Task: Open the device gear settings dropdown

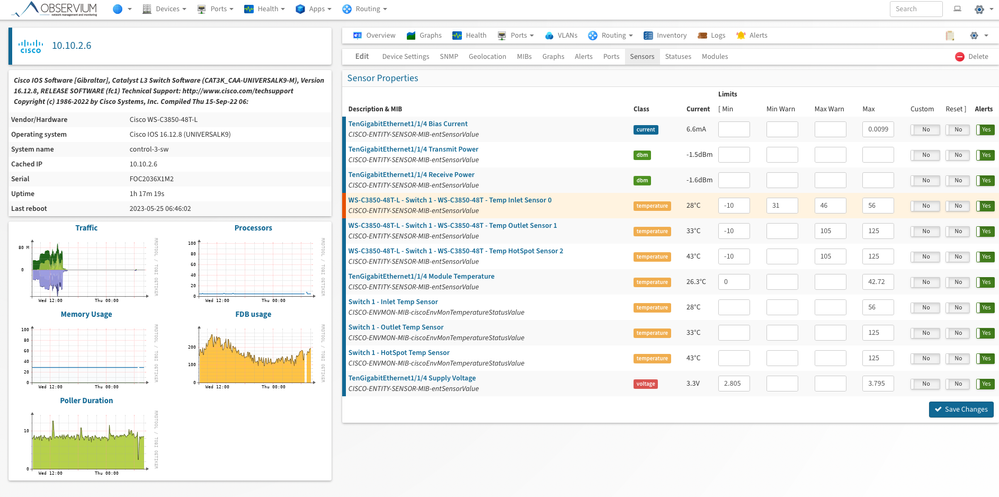Action: [x=977, y=36]
